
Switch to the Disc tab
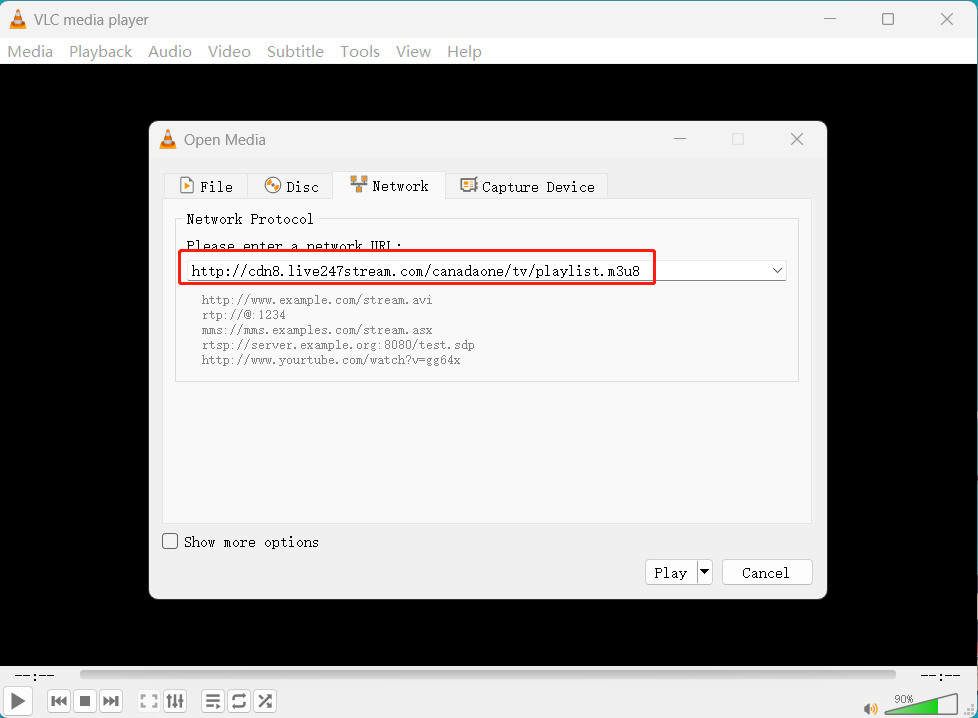click(x=291, y=187)
